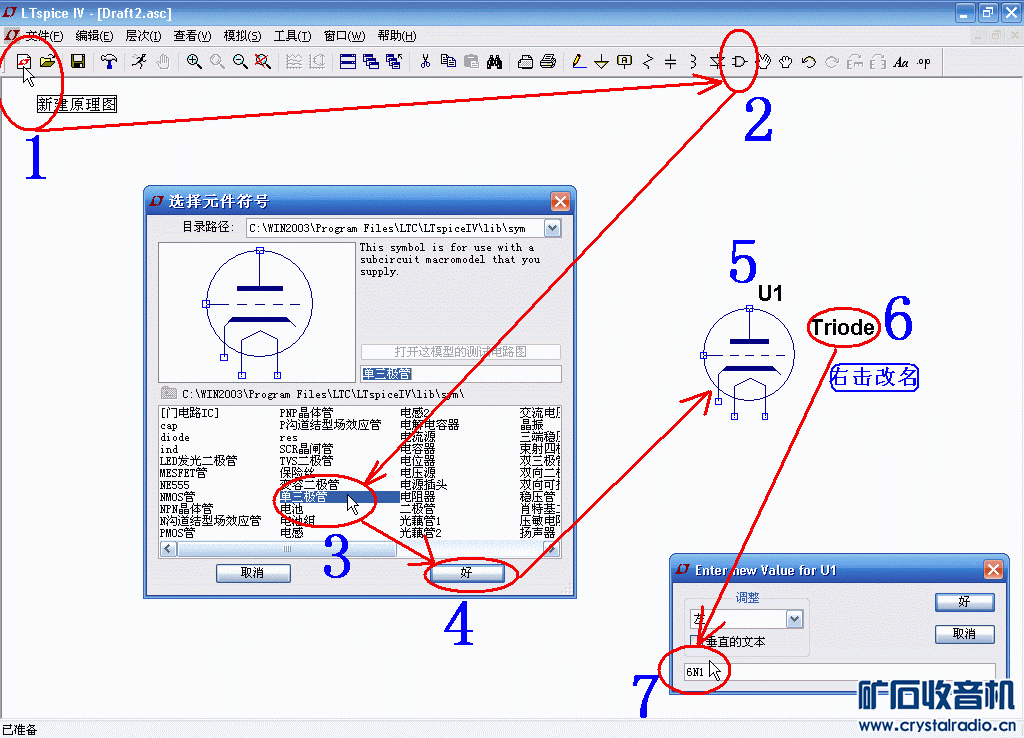The width and height of the screenshot is (1024, 738).
Task: Click the Triode value label on the schematic
Action: (x=842, y=327)
